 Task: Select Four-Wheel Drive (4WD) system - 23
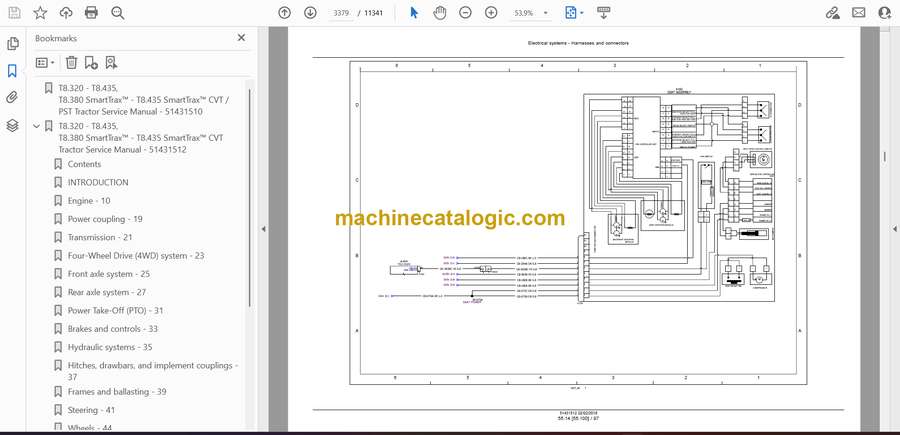tap(136, 256)
